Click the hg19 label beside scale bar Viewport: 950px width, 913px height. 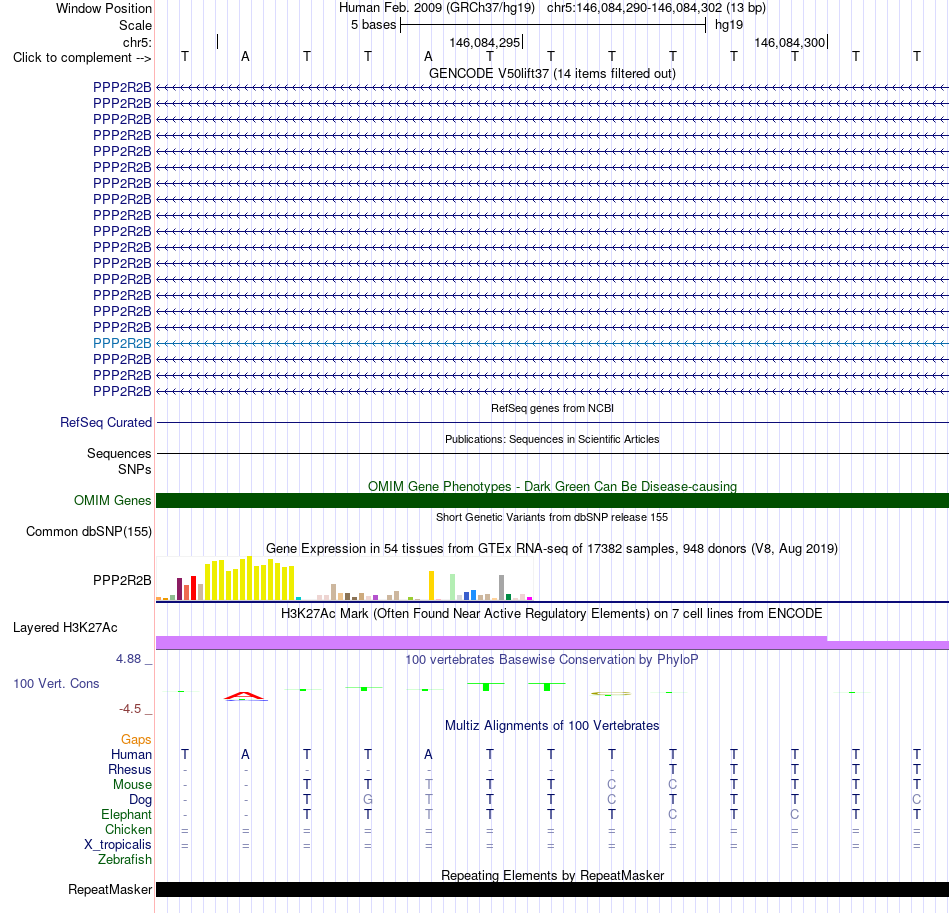click(x=729, y=25)
